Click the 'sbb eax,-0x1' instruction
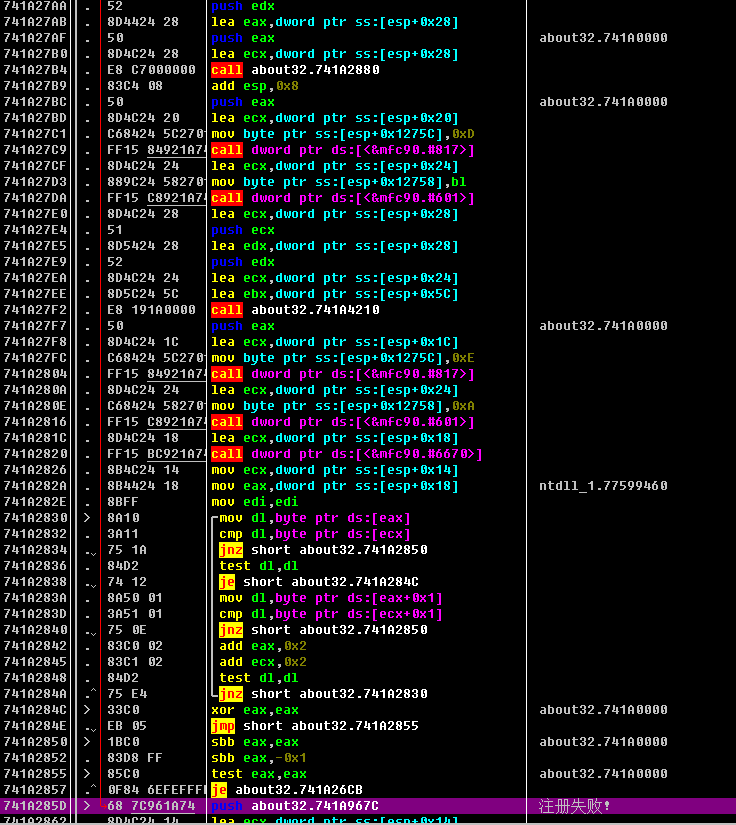 tap(258, 758)
